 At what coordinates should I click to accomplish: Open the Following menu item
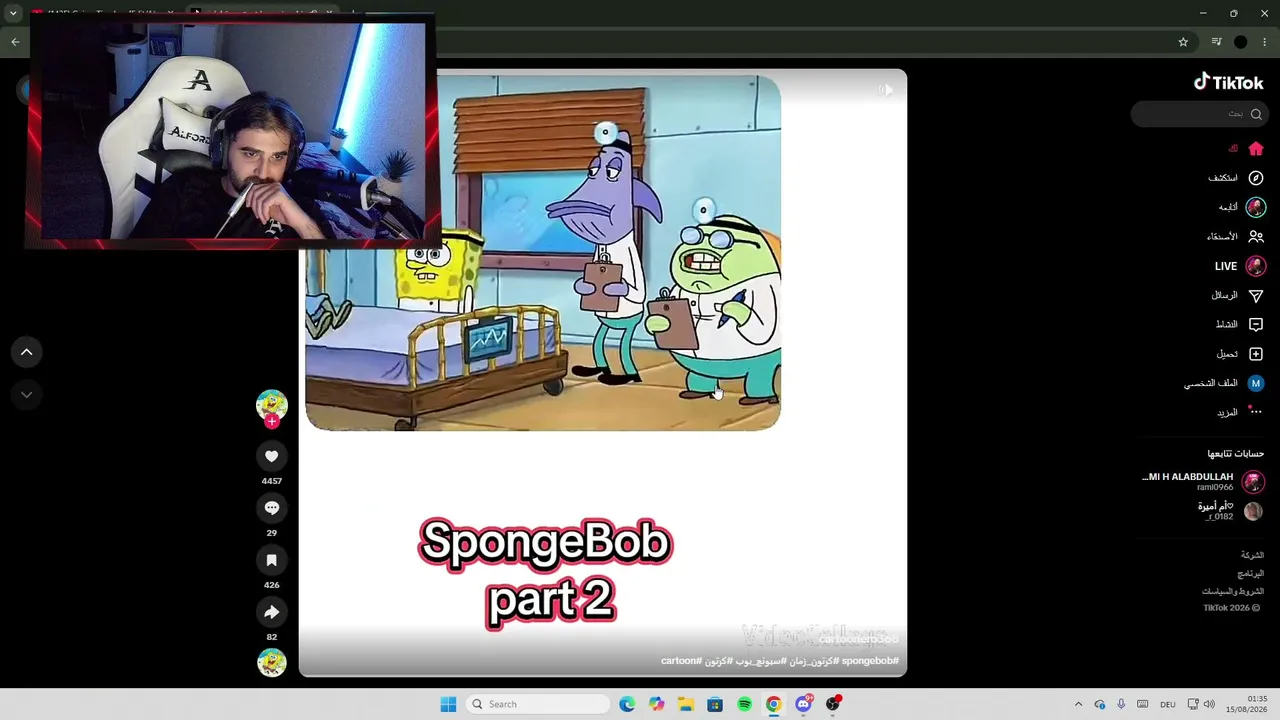point(1242,207)
